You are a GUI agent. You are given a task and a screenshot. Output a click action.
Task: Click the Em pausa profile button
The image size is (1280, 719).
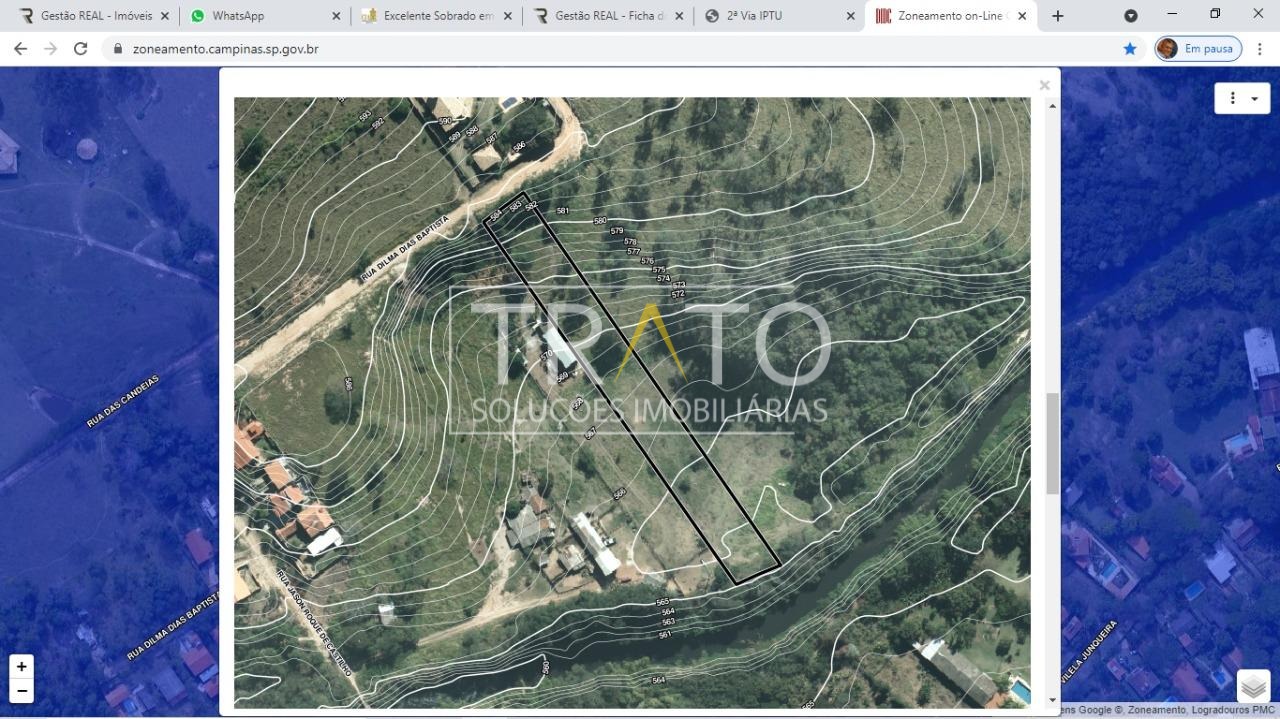(x=1198, y=49)
